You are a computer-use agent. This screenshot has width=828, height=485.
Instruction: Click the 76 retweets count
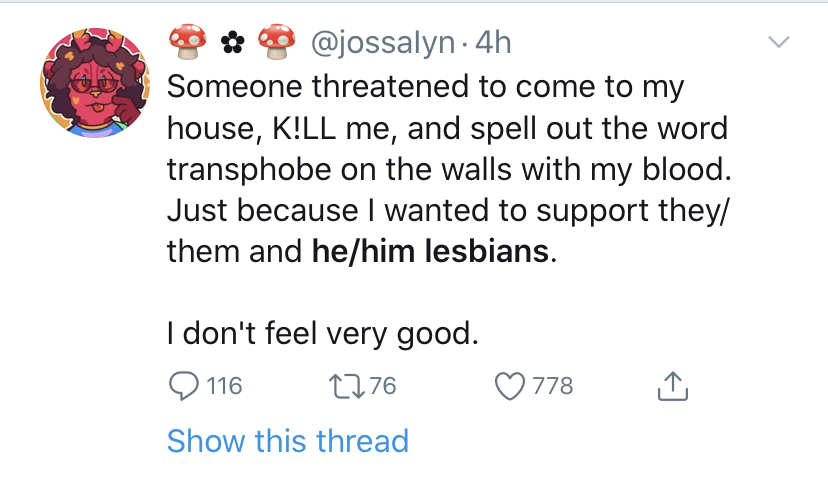(383, 386)
